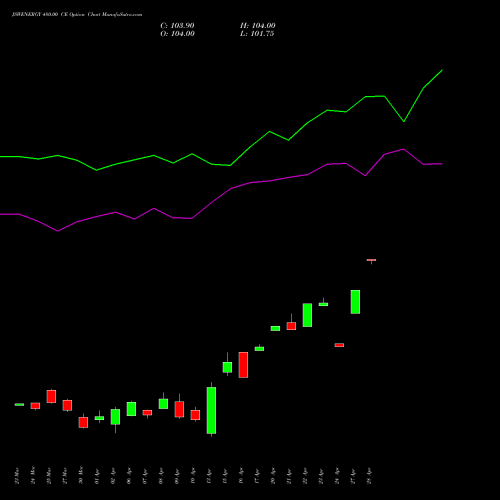Screen dimensions: 500x500
Task: Click the JSWENERGY CE Option chart title
Action: click(x=77, y=15)
